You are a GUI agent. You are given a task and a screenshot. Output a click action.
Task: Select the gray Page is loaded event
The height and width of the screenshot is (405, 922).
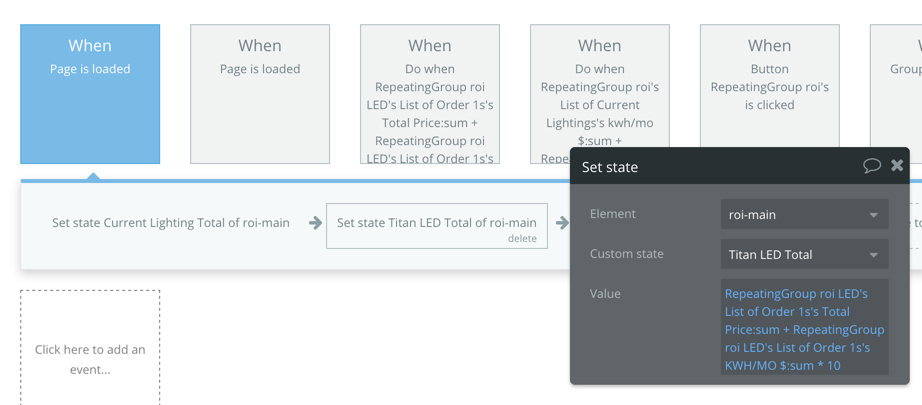(260, 94)
